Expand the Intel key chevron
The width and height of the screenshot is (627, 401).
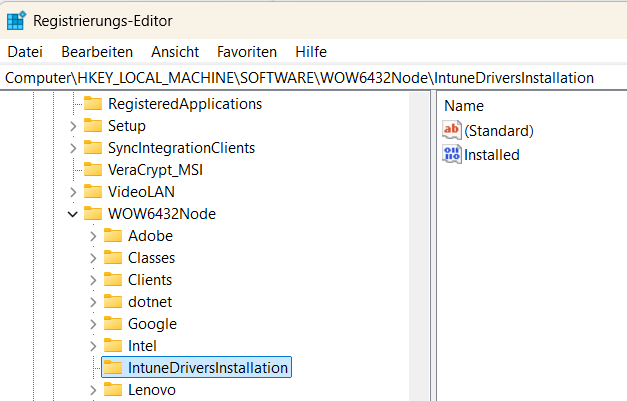93,345
